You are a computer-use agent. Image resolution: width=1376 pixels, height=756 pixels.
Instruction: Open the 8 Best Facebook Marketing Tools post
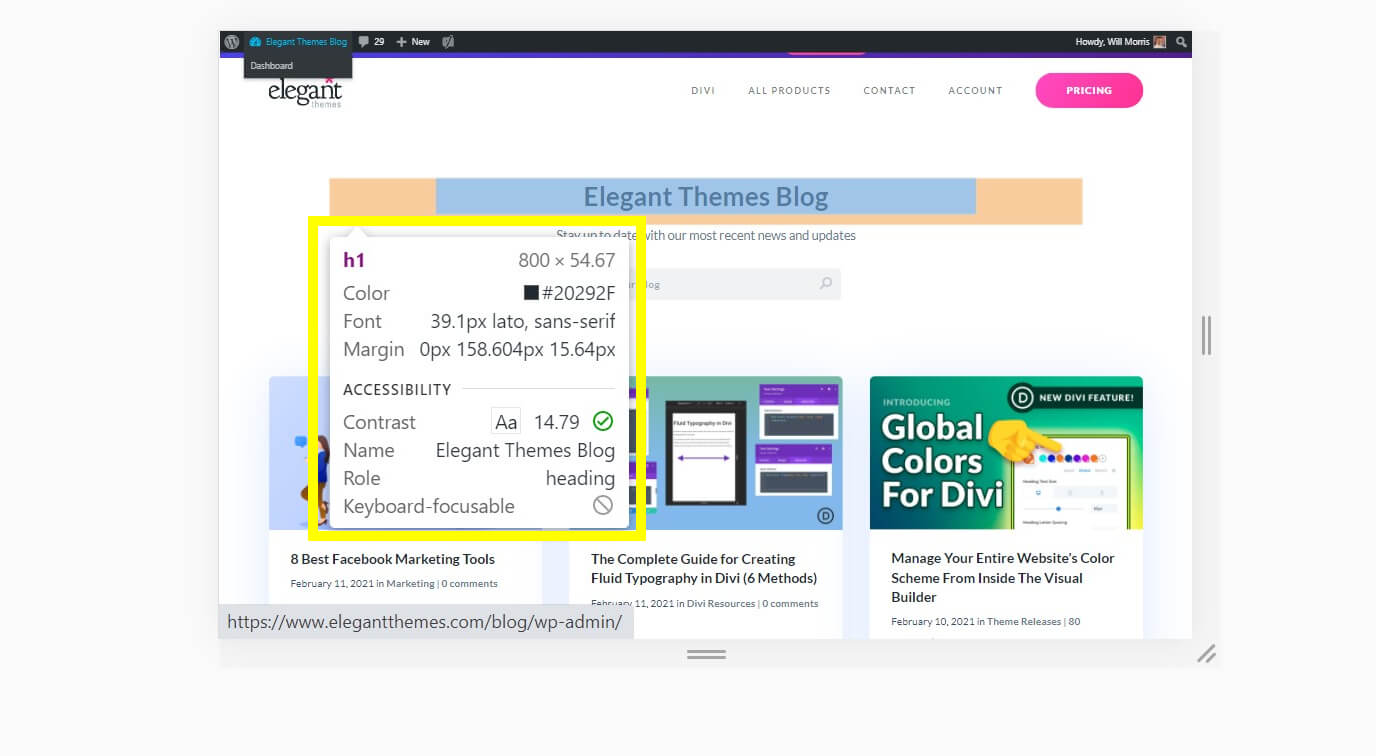click(392, 559)
